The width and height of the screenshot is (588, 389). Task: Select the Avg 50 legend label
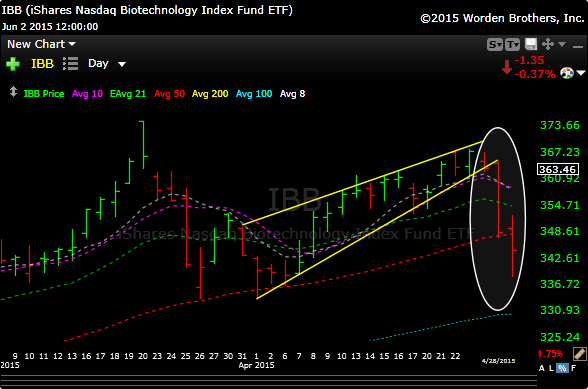pos(169,94)
